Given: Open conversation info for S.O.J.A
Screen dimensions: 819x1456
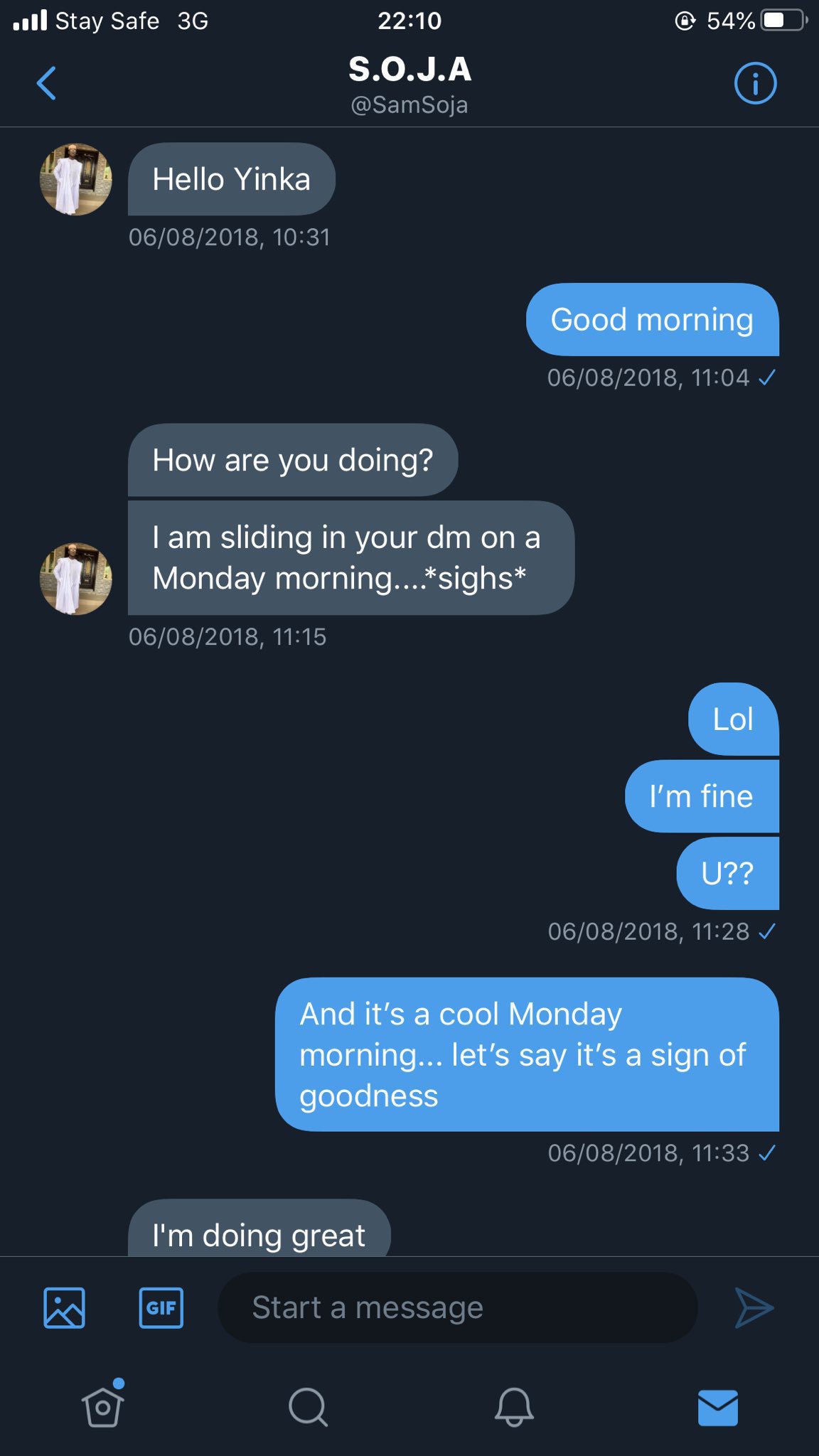Looking at the screenshot, I should pyautogui.click(x=755, y=83).
